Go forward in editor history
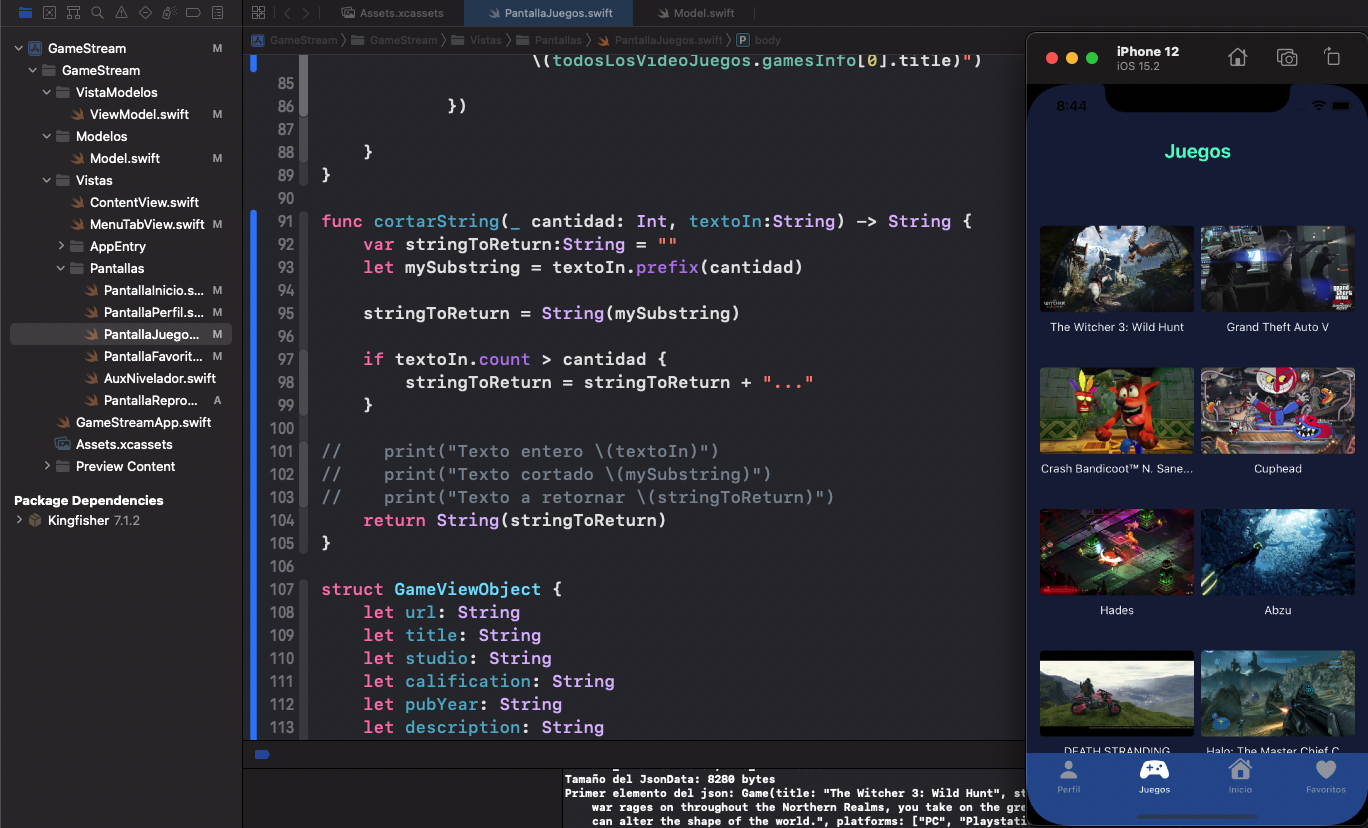 [306, 13]
